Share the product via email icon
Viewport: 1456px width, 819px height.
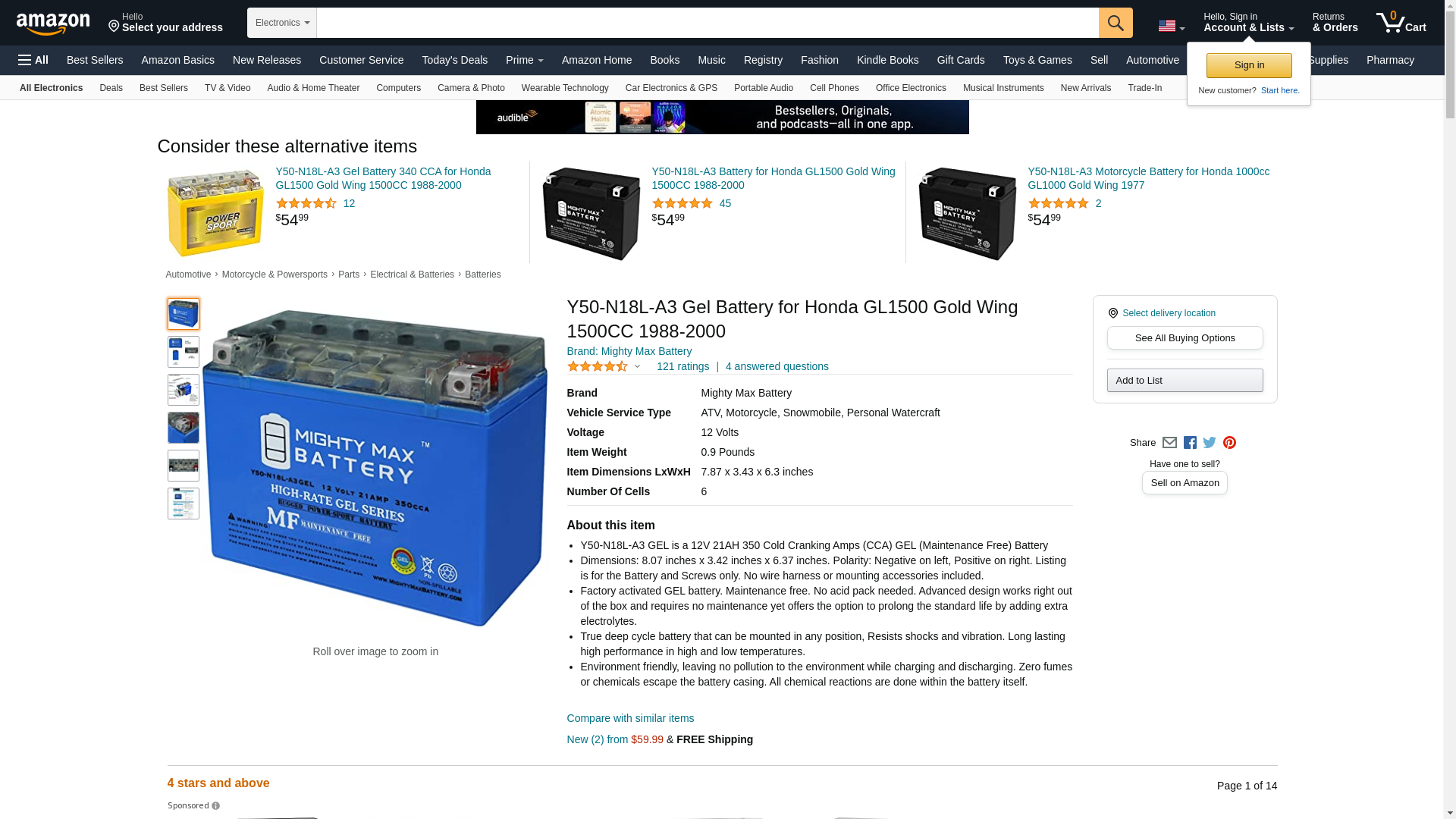[1169, 443]
